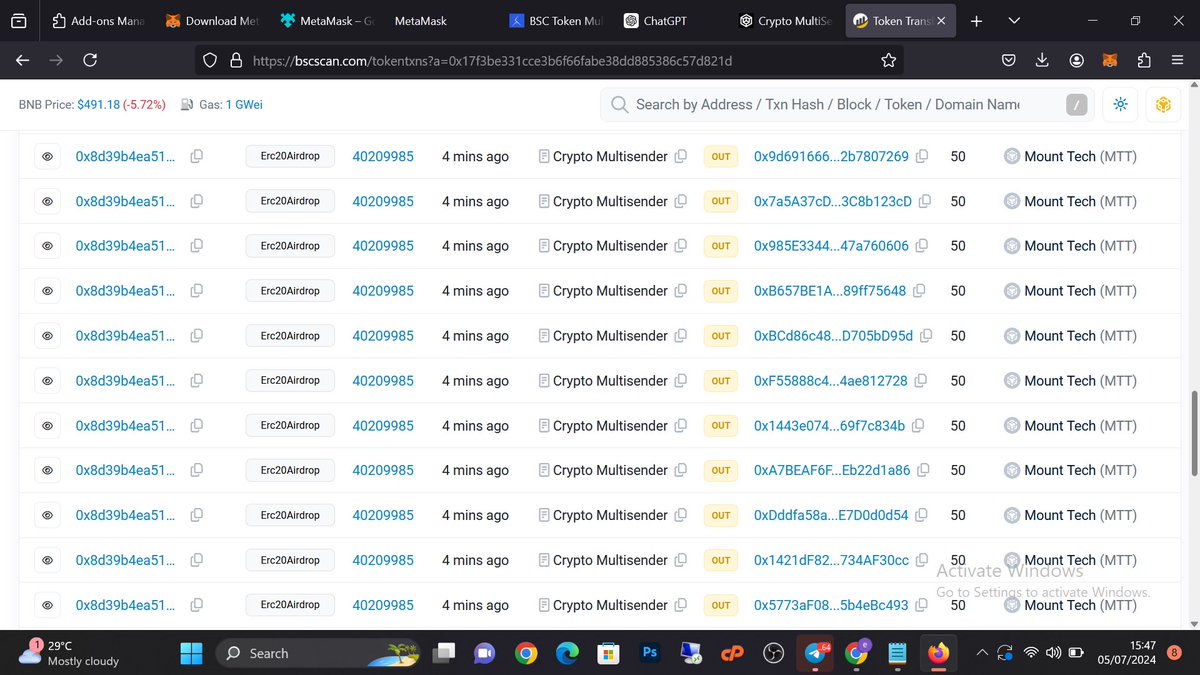Preview transaction in 0xB657BE1A row
The height and width of the screenshot is (675, 1200).
[x=47, y=291]
